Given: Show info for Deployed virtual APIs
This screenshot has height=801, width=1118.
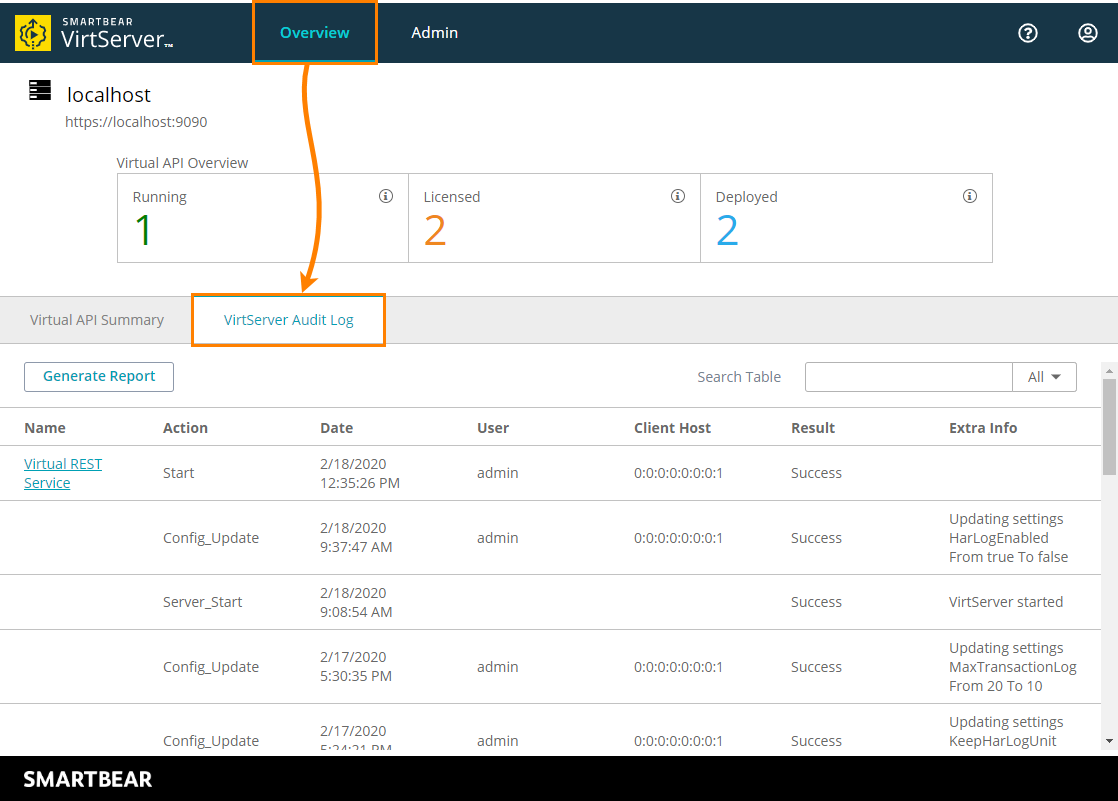Looking at the screenshot, I should tap(969, 196).
